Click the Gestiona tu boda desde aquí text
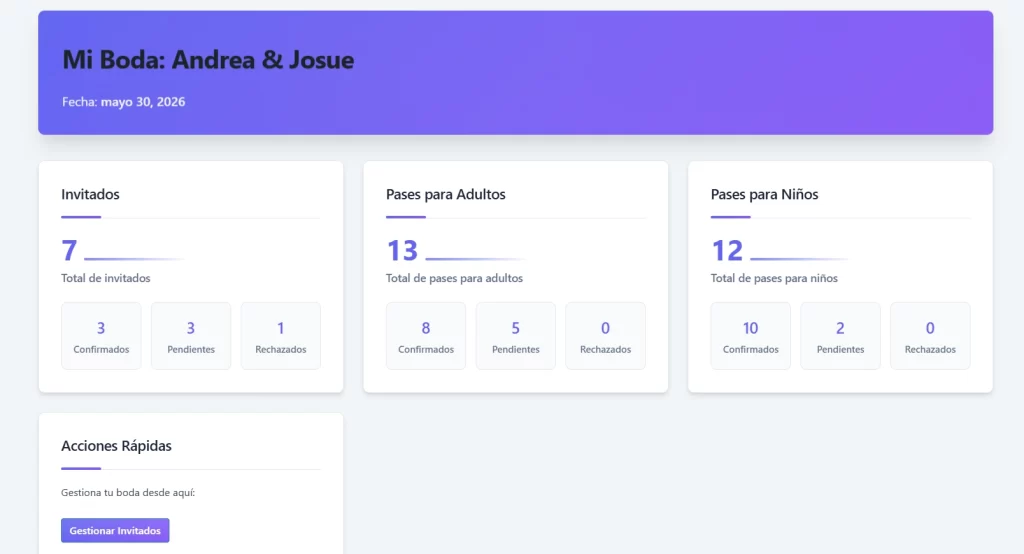 [128, 493]
